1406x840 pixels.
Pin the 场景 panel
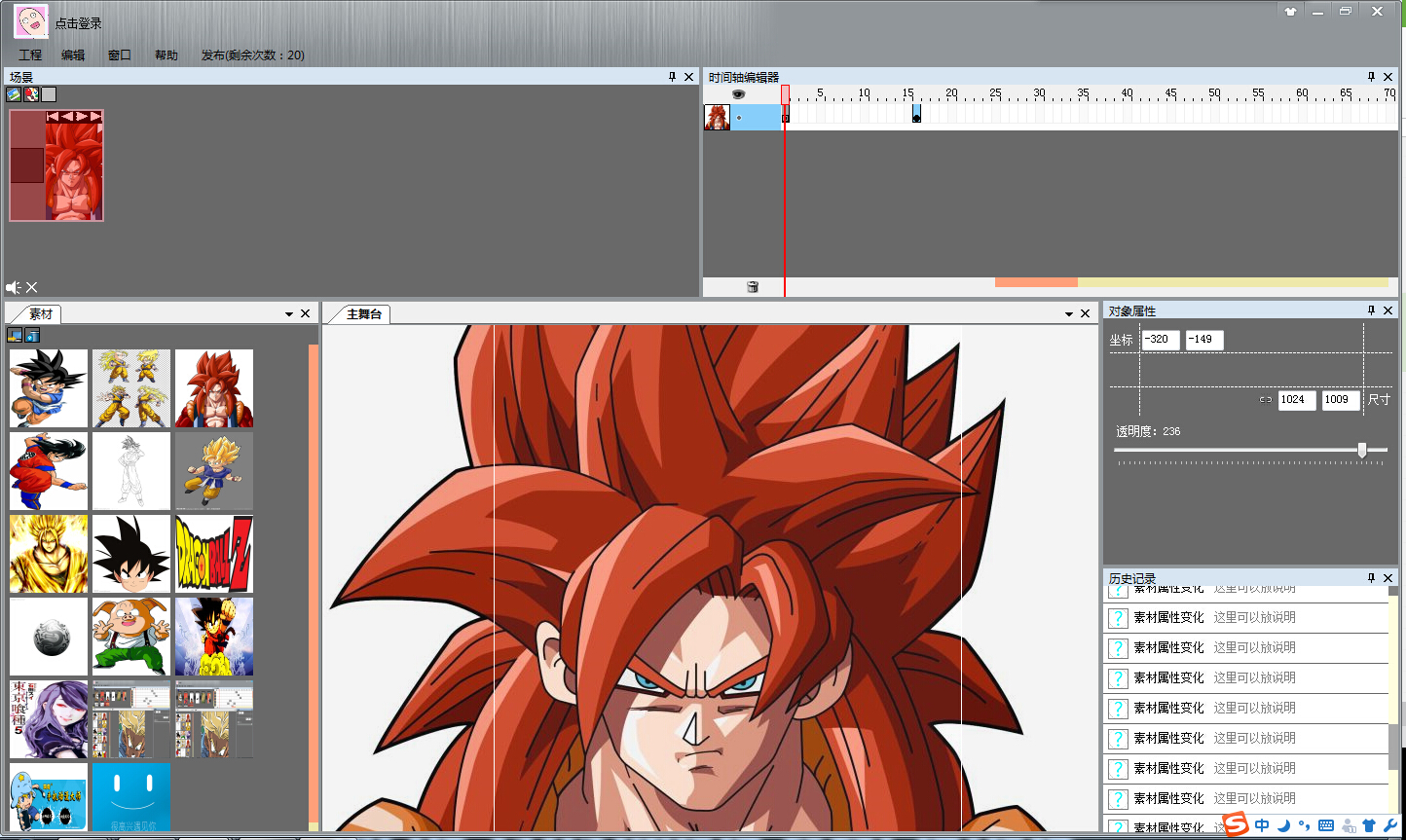point(672,77)
